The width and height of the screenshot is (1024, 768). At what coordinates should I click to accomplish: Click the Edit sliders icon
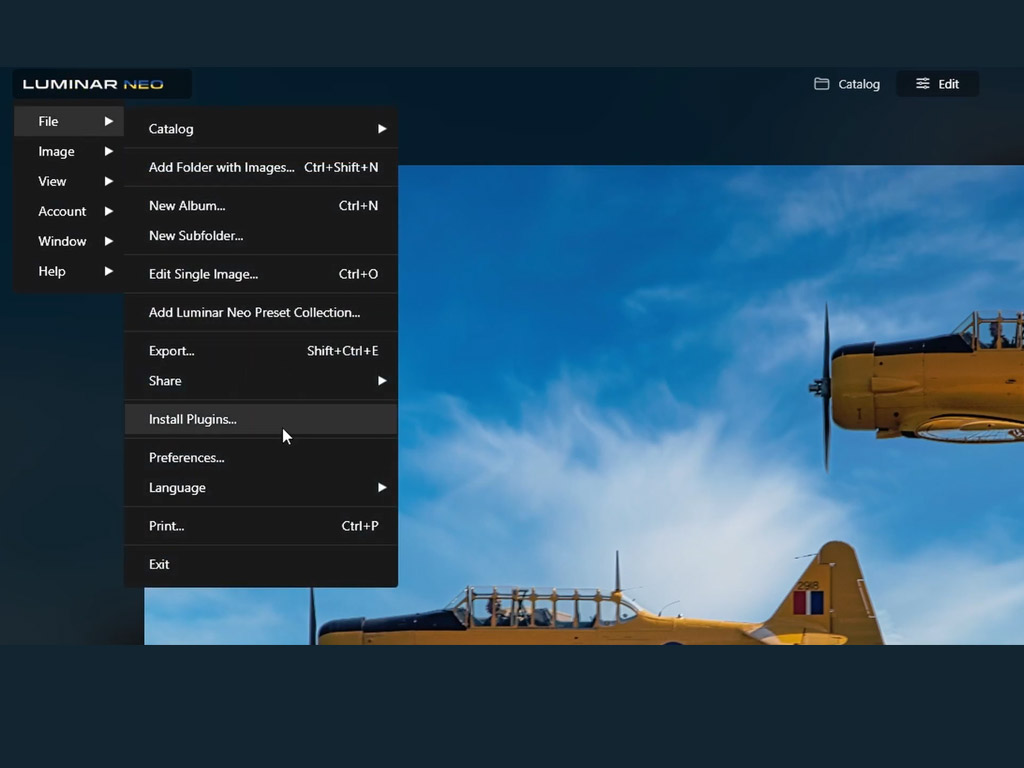click(x=923, y=84)
